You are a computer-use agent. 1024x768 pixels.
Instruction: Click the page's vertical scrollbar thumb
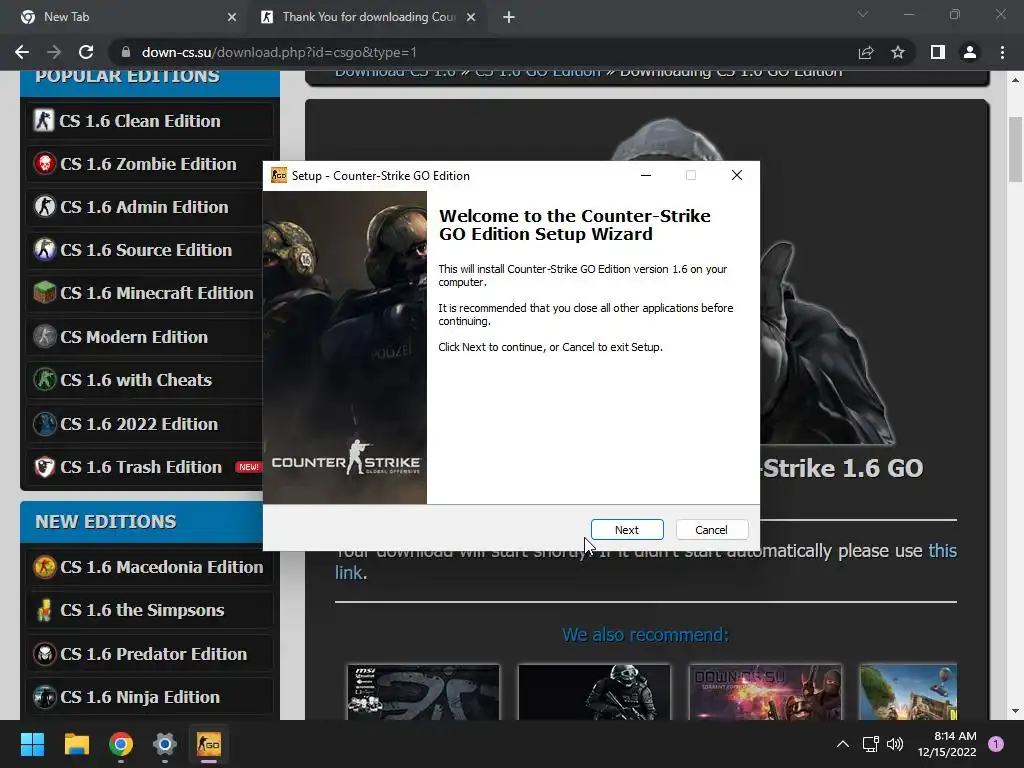coord(1015,149)
